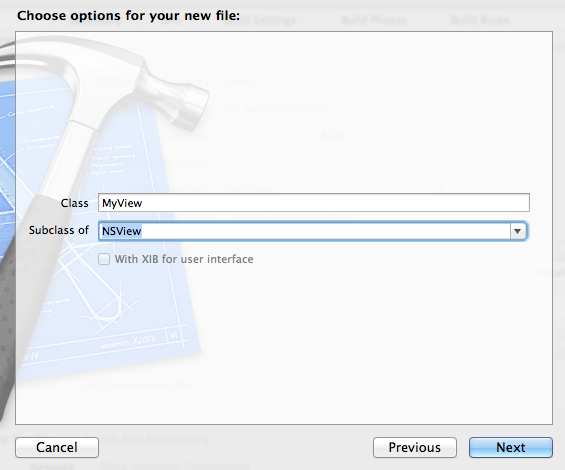Open the Subclass of dropdown arrow
565x470 pixels.
[518, 231]
